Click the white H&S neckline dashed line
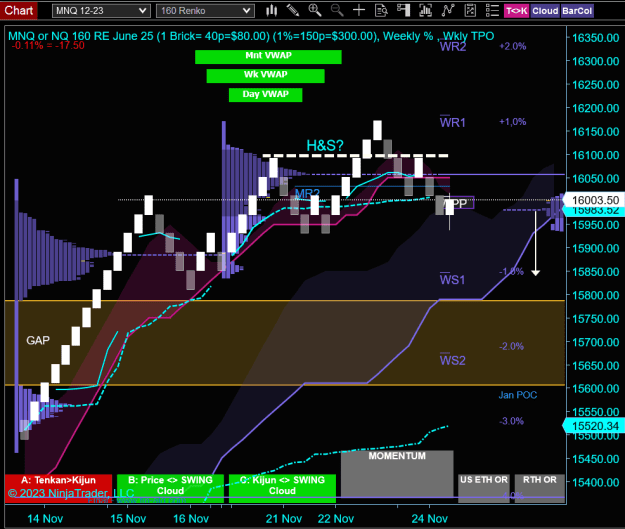 pos(355,155)
